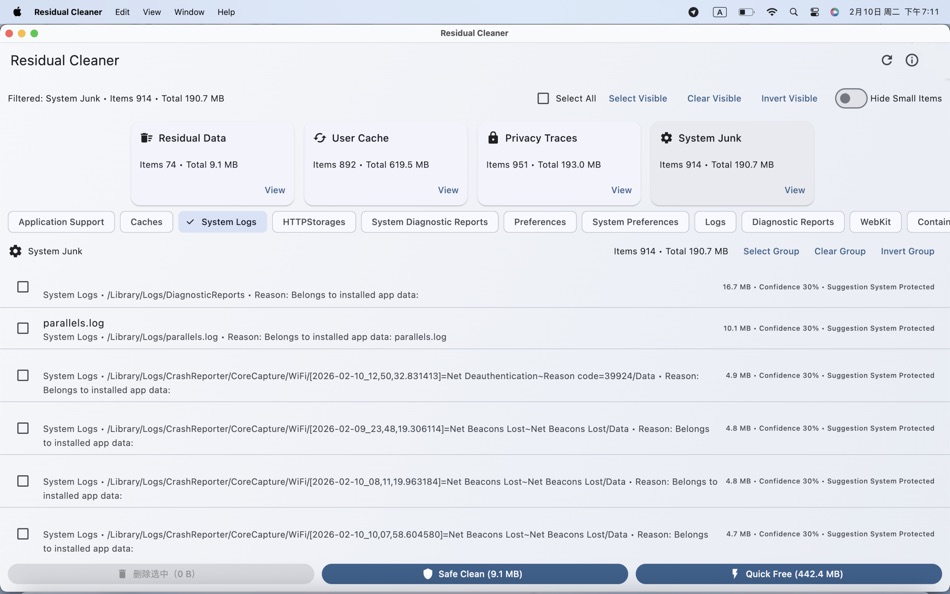Click the User Cache sync icon
Image resolution: width=950 pixels, height=594 pixels.
[320, 137]
